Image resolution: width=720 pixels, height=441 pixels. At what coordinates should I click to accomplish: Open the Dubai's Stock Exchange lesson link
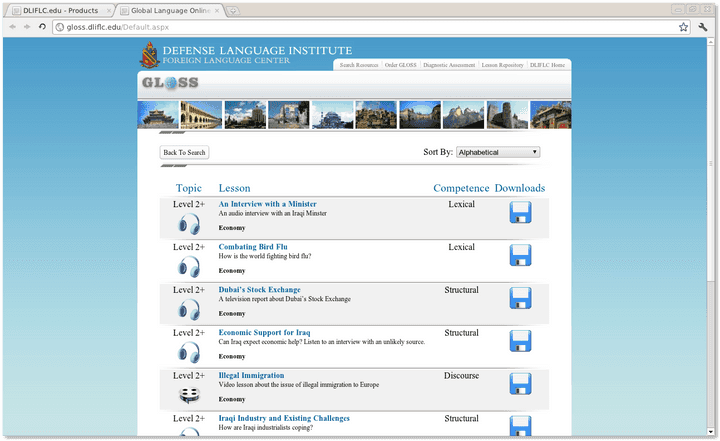pos(259,289)
